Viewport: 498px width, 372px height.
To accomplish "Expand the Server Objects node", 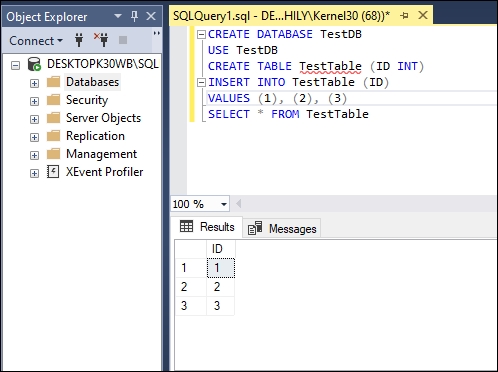I will [34, 119].
